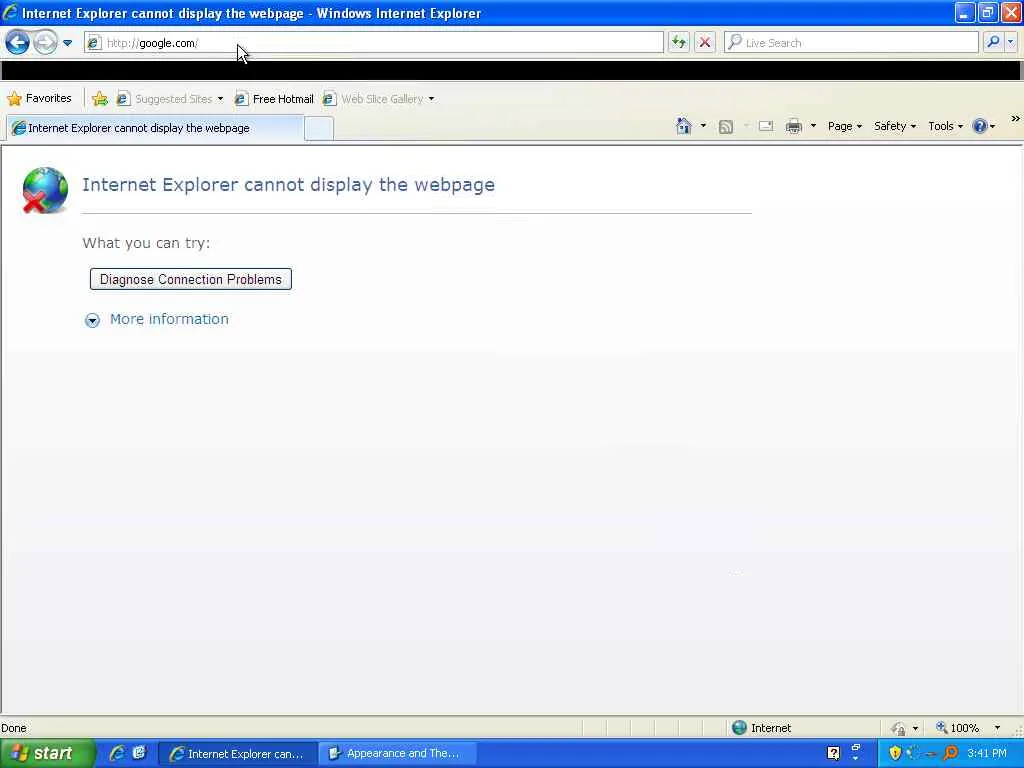Click the google.com address bar field
The image size is (1024, 768).
374,43
